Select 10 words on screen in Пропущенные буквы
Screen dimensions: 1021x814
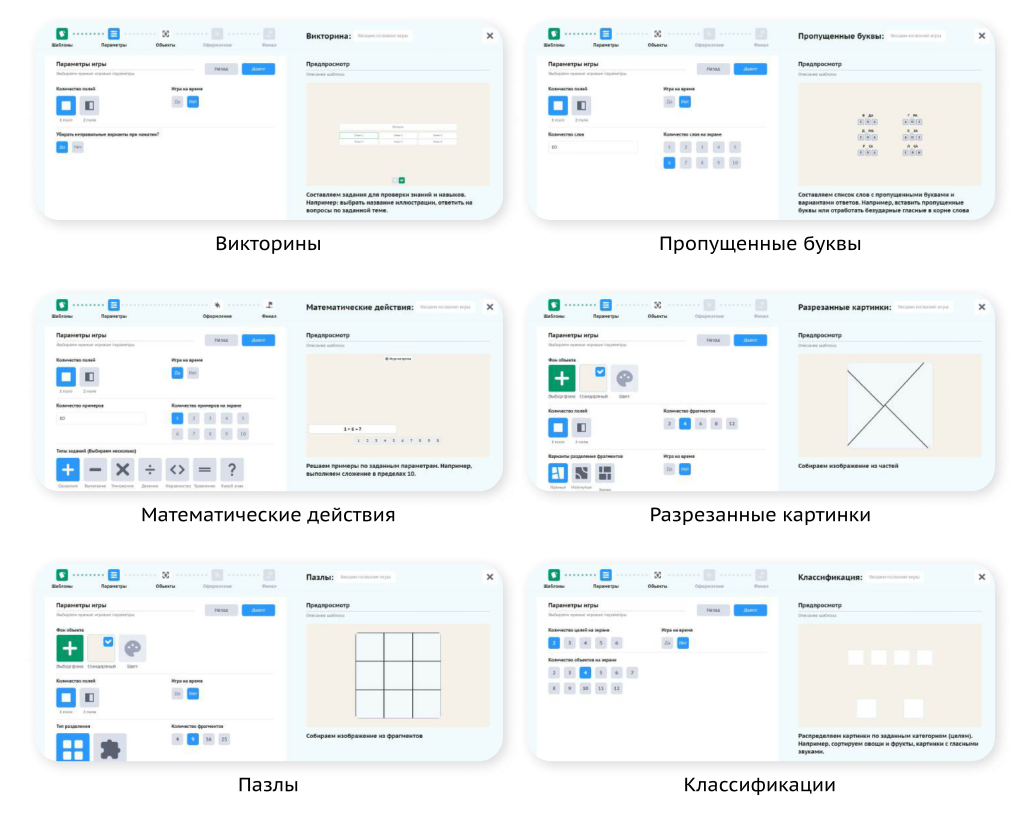click(735, 163)
